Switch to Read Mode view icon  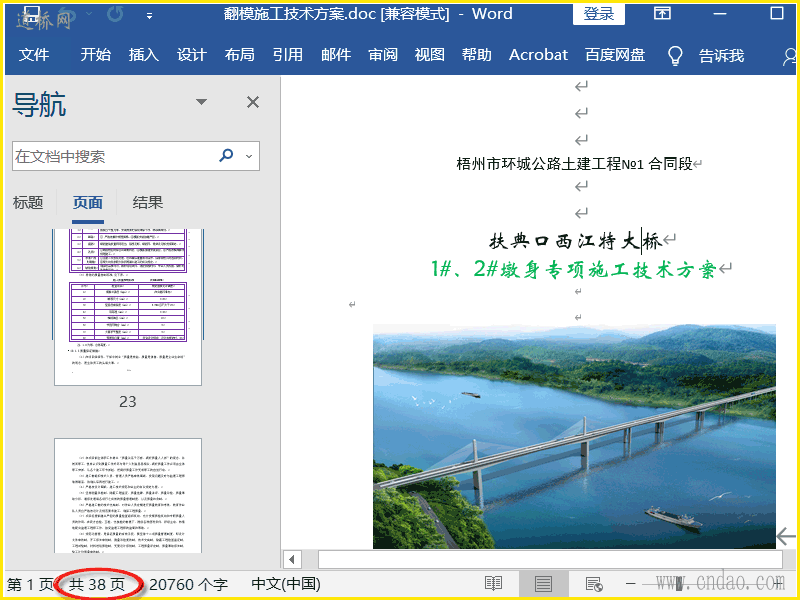tap(493, 584)
